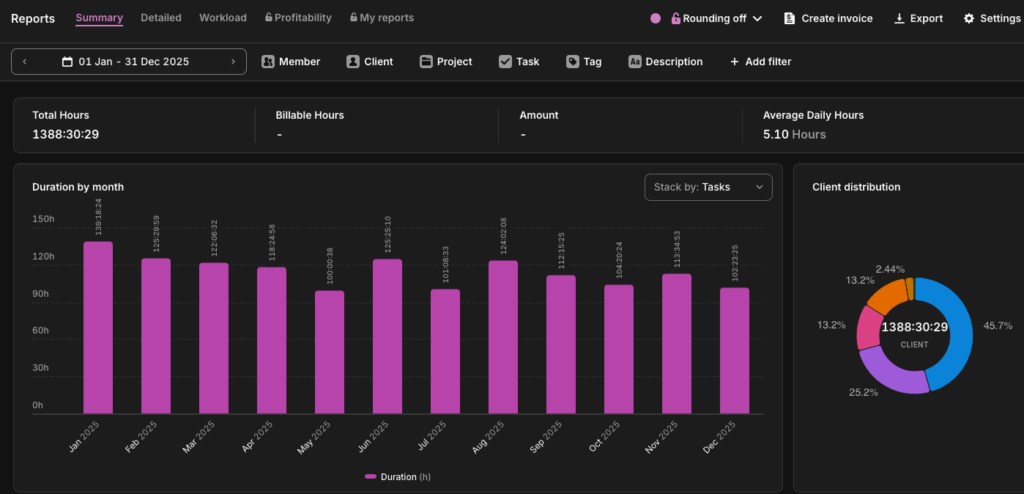Click the Member filter icon
This screenshot has width=1024, height=494.
pos(268,62)
